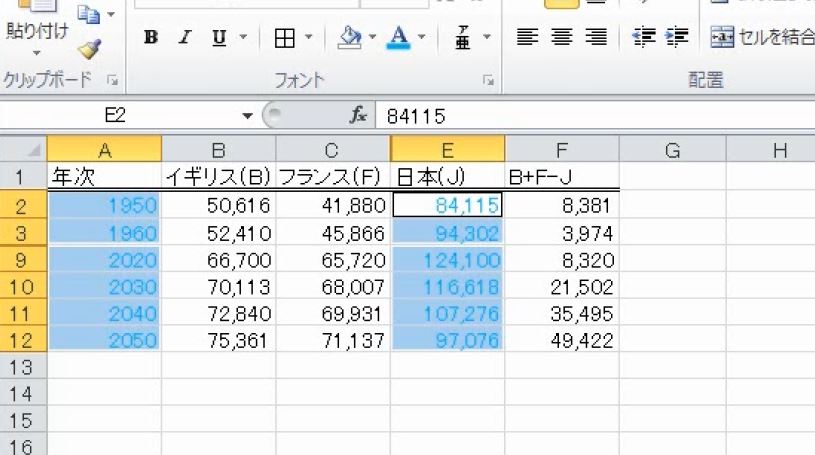
Task: Open the Underline style dropdown
Action: coord(243,37)
